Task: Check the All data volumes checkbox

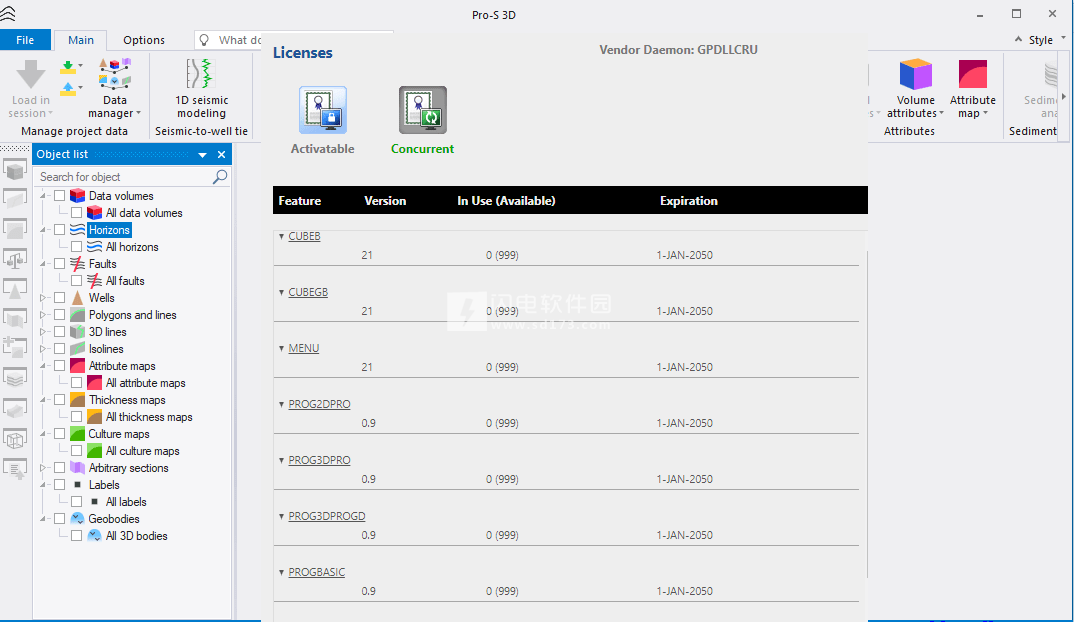Action: coord(77,213)
